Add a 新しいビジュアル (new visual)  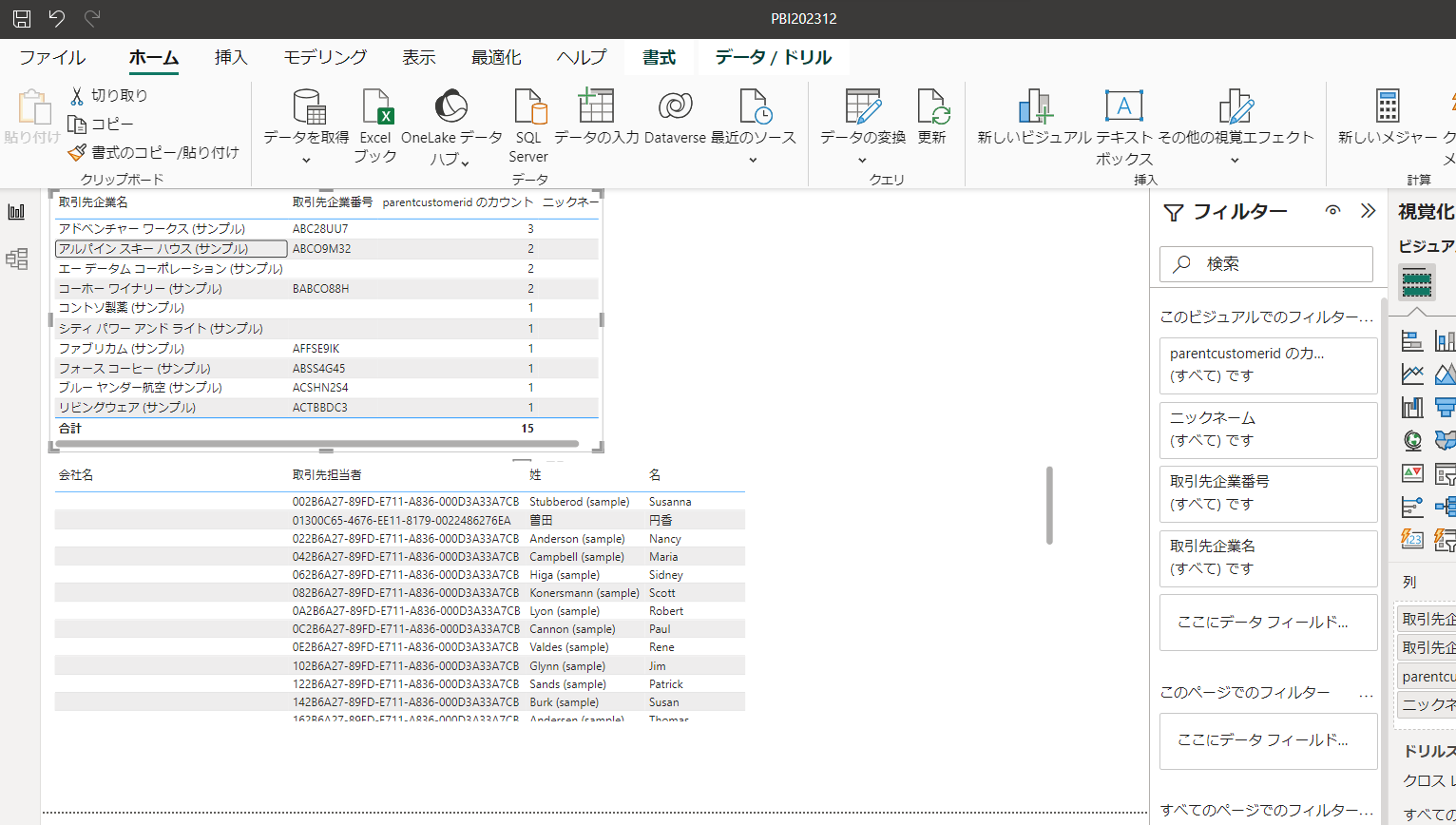coord(1035,117)
